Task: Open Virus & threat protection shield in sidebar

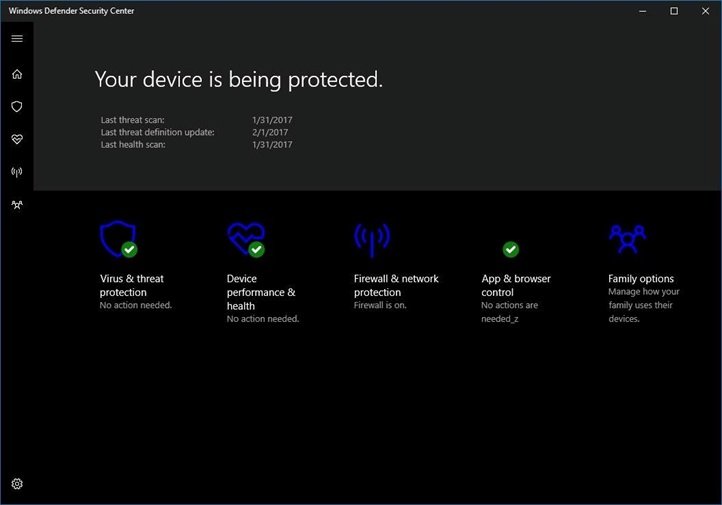Action: pyautogui.click(x=17, y=107)
